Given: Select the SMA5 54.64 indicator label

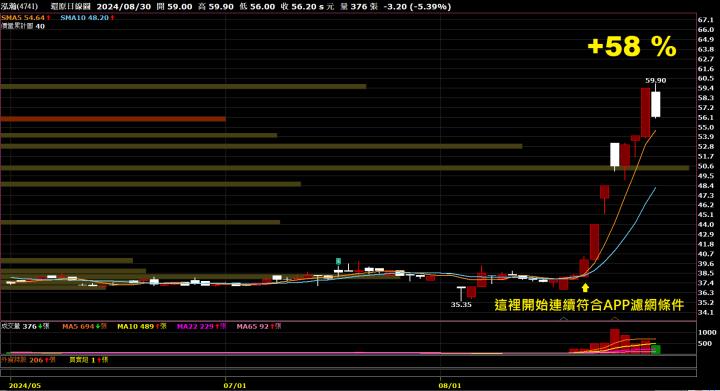Looking at the screenshot, I should tap(23, 17).
